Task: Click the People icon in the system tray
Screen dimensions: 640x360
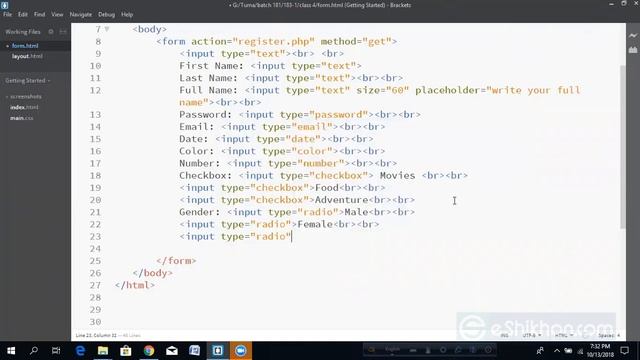Action: (540, 351)
